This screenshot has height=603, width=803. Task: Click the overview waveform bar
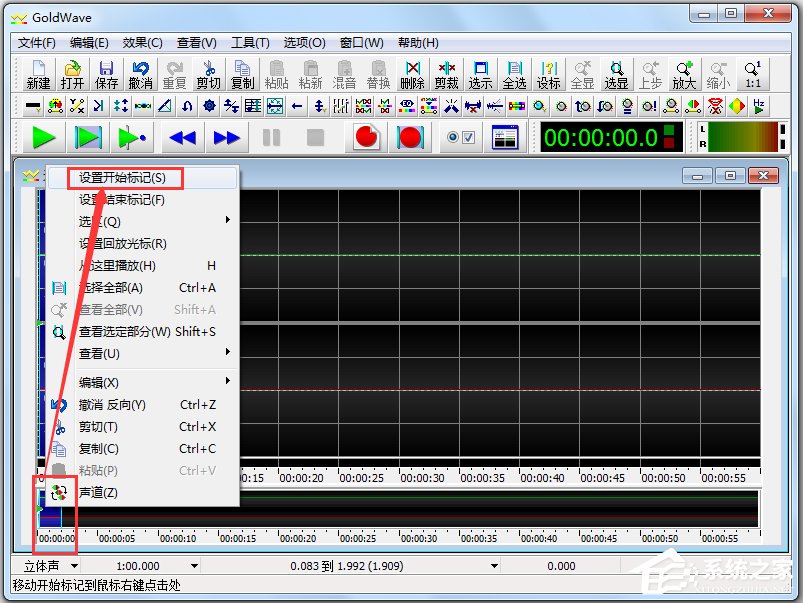point(398,509)
